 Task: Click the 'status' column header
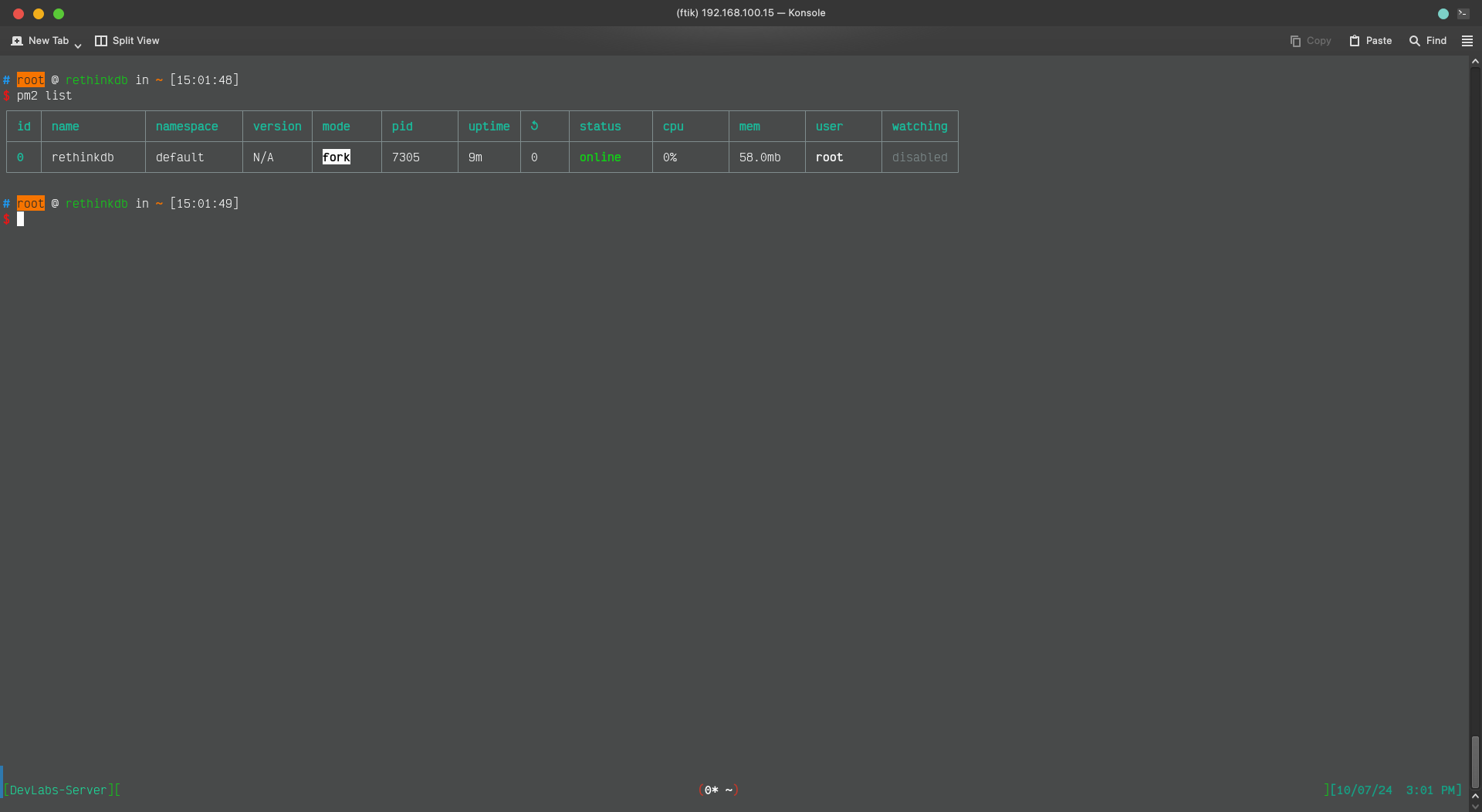600,127
